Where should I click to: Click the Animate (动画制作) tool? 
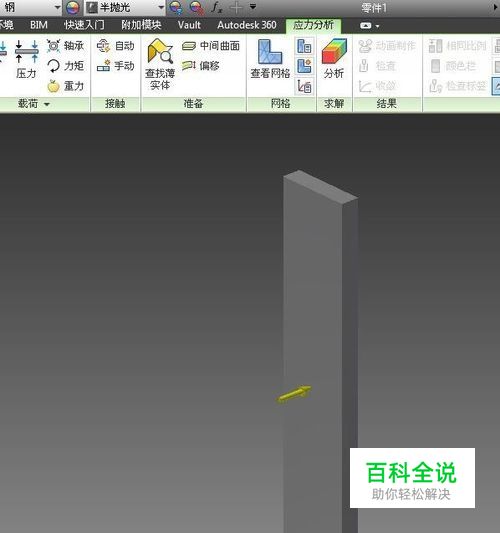(x=387, y=46)
